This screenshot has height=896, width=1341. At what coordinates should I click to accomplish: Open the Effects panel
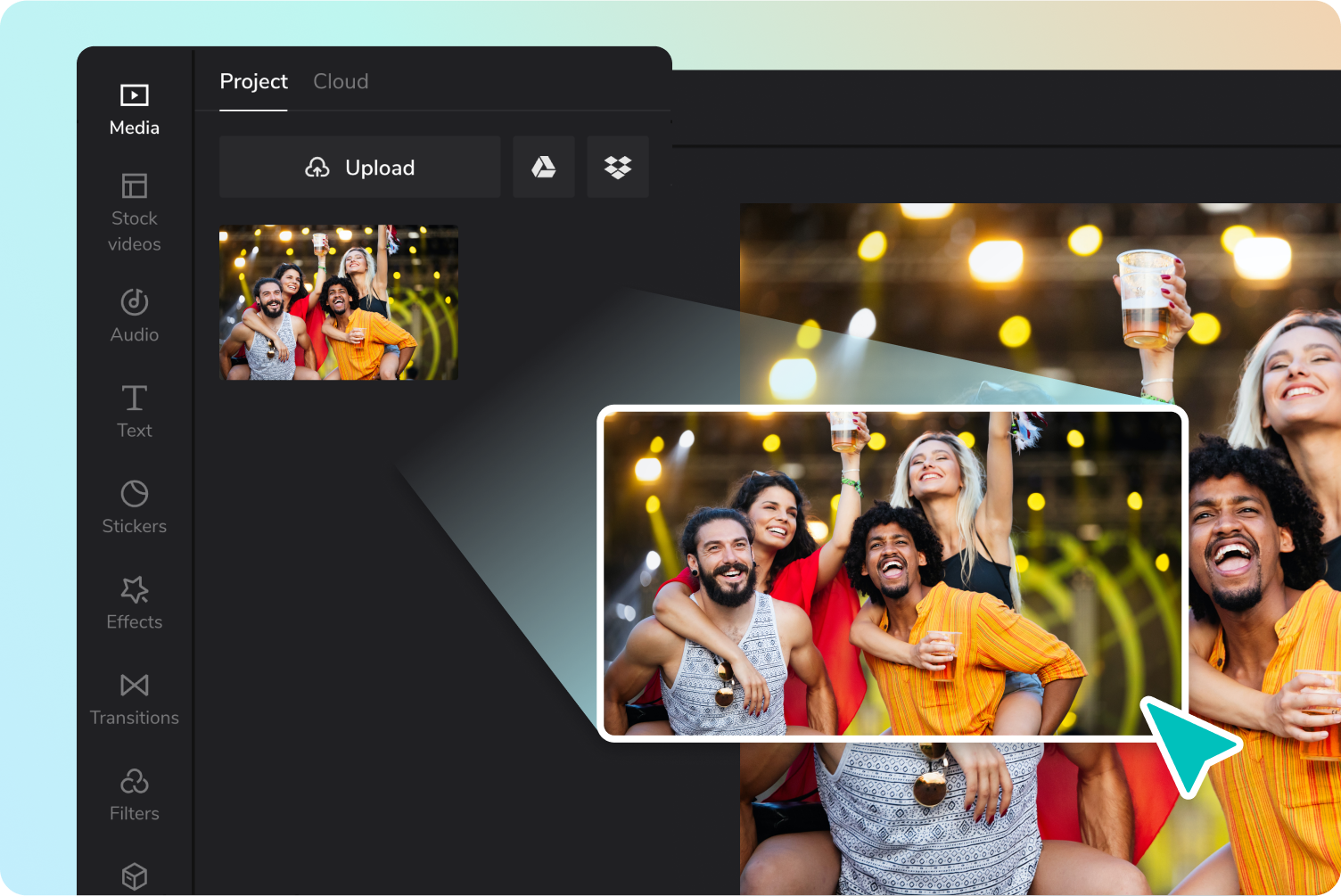click(135, 603)
